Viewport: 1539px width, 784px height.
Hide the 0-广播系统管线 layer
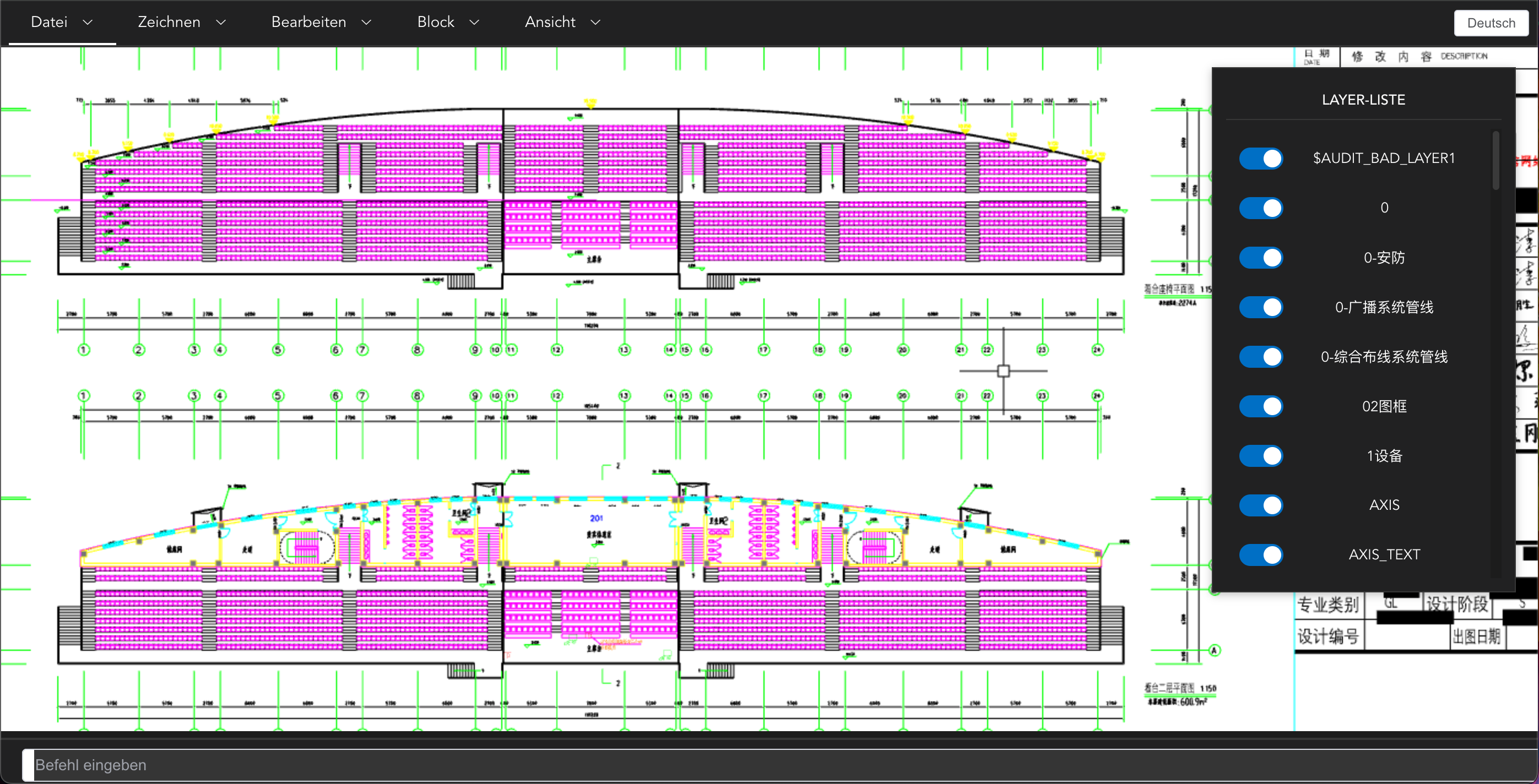click(x=1261, y=308)
